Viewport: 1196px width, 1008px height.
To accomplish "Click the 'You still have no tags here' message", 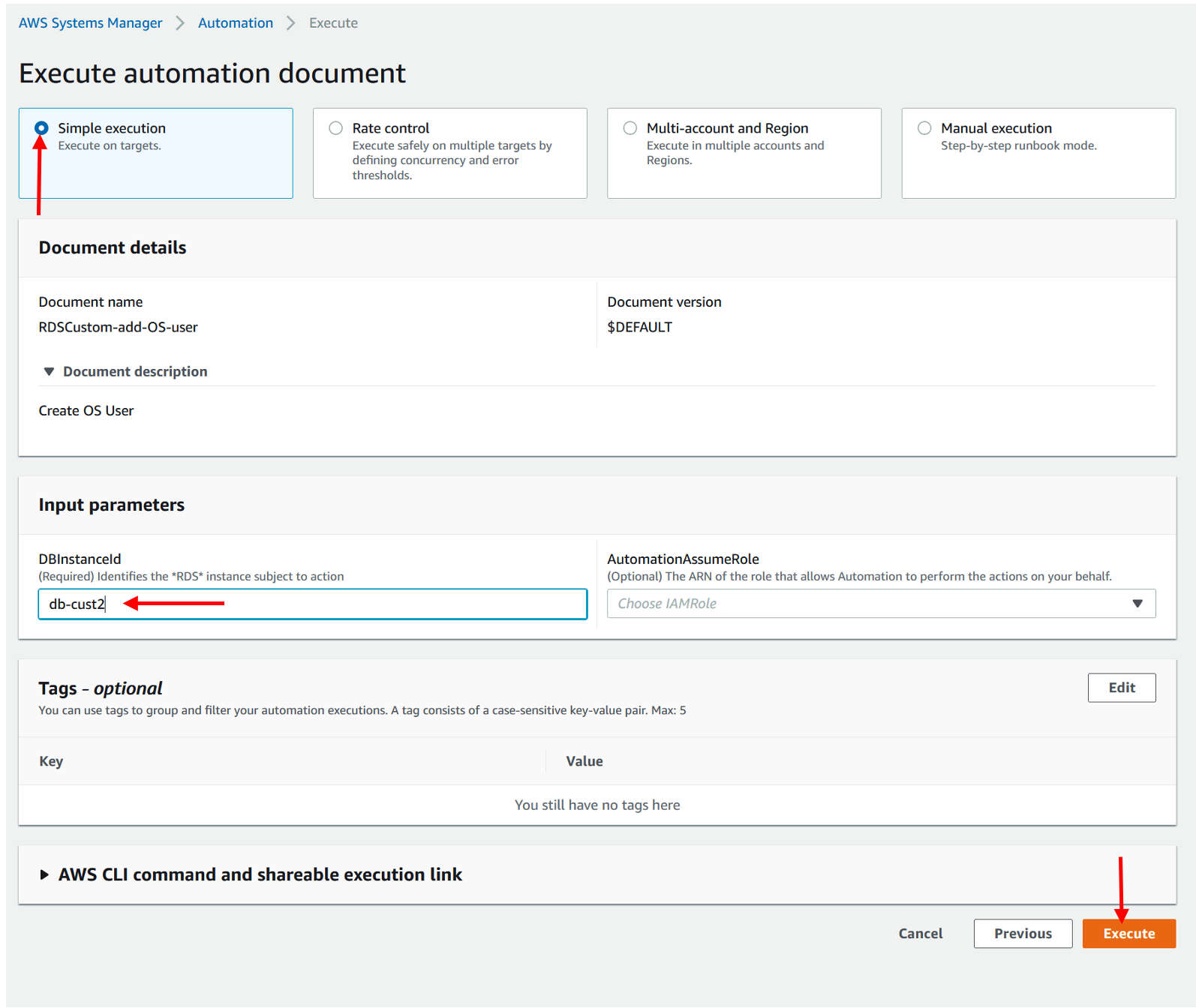I will [x=597, y=805].
